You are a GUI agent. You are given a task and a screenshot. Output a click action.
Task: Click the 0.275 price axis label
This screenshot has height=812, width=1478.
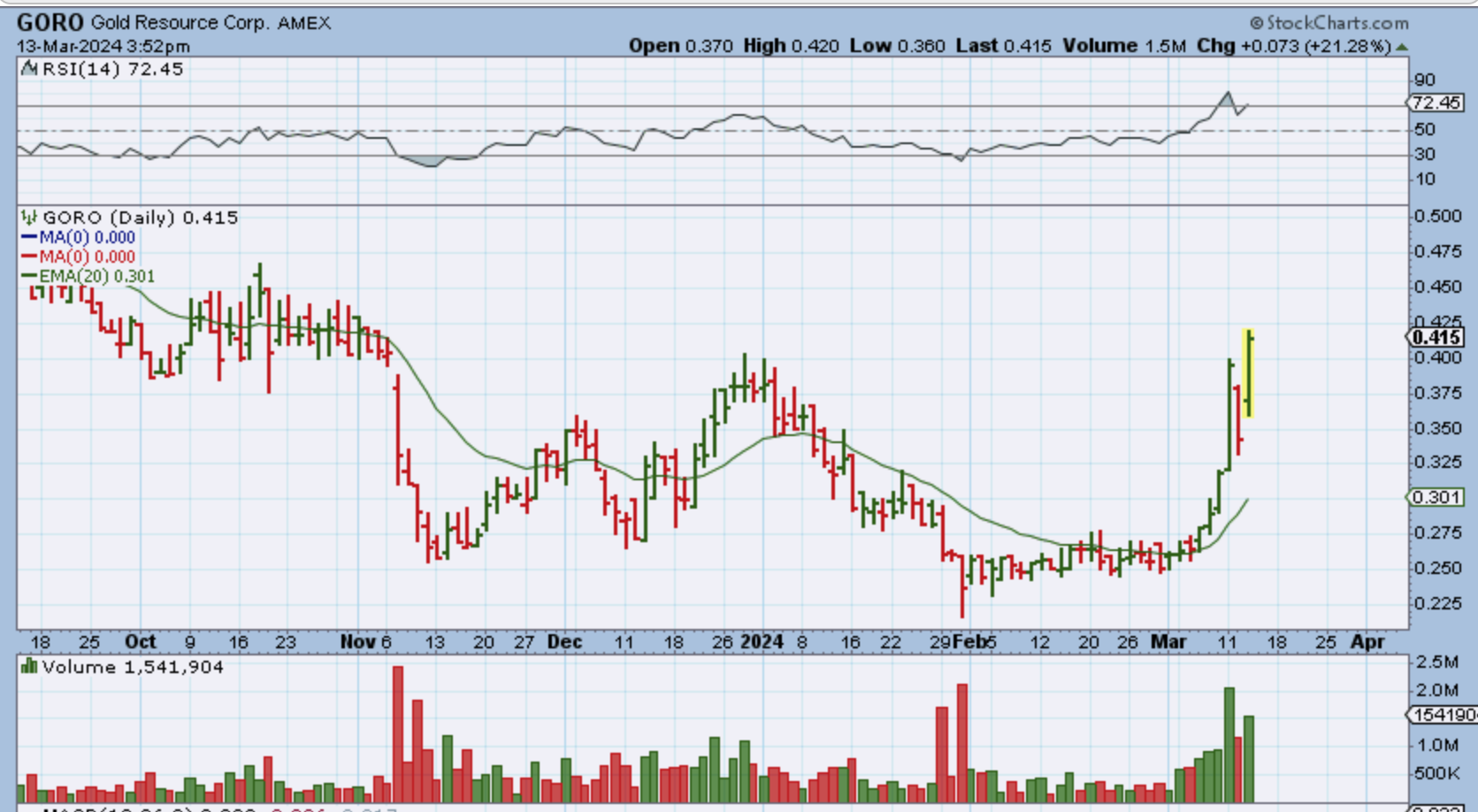pos(1437,532)
